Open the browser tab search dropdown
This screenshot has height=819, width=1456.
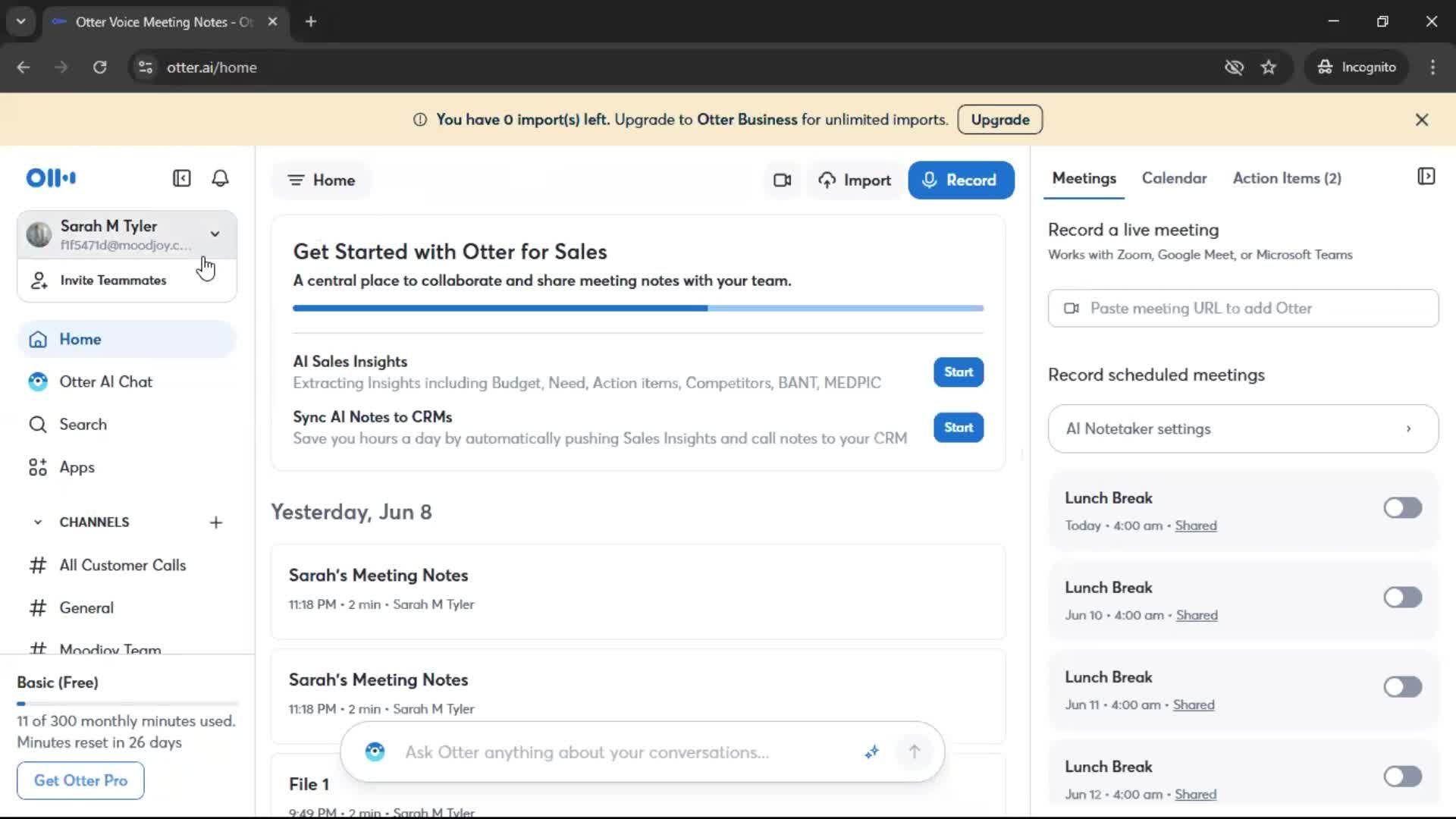pyautogui.click(x=20, y=21)
